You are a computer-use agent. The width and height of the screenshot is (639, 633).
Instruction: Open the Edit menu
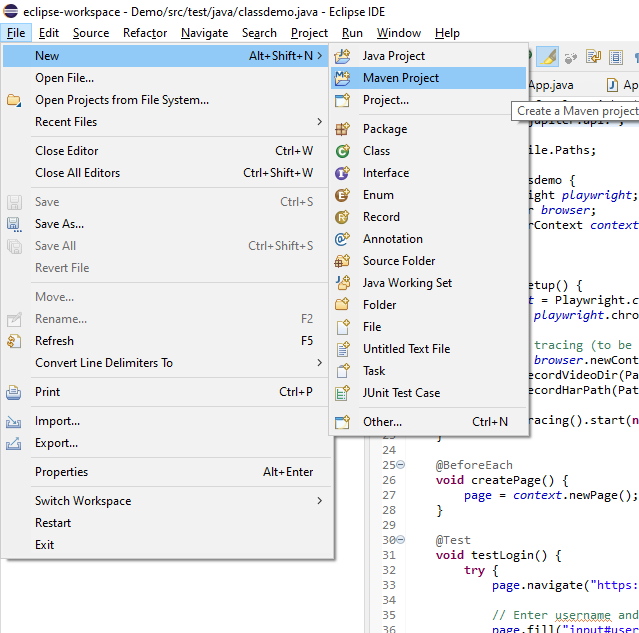point(48,33)
